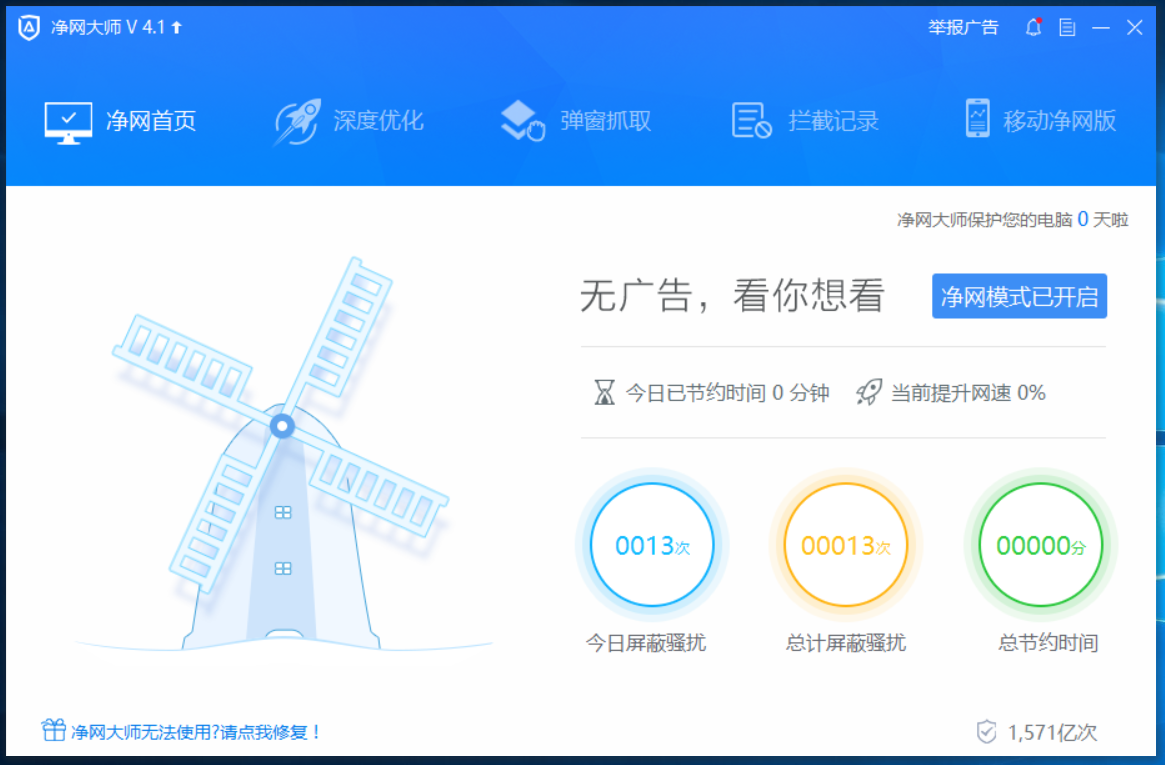Click the blue 0013次 circle
This screenshot has width=1165, height=765.
[652, 545]
